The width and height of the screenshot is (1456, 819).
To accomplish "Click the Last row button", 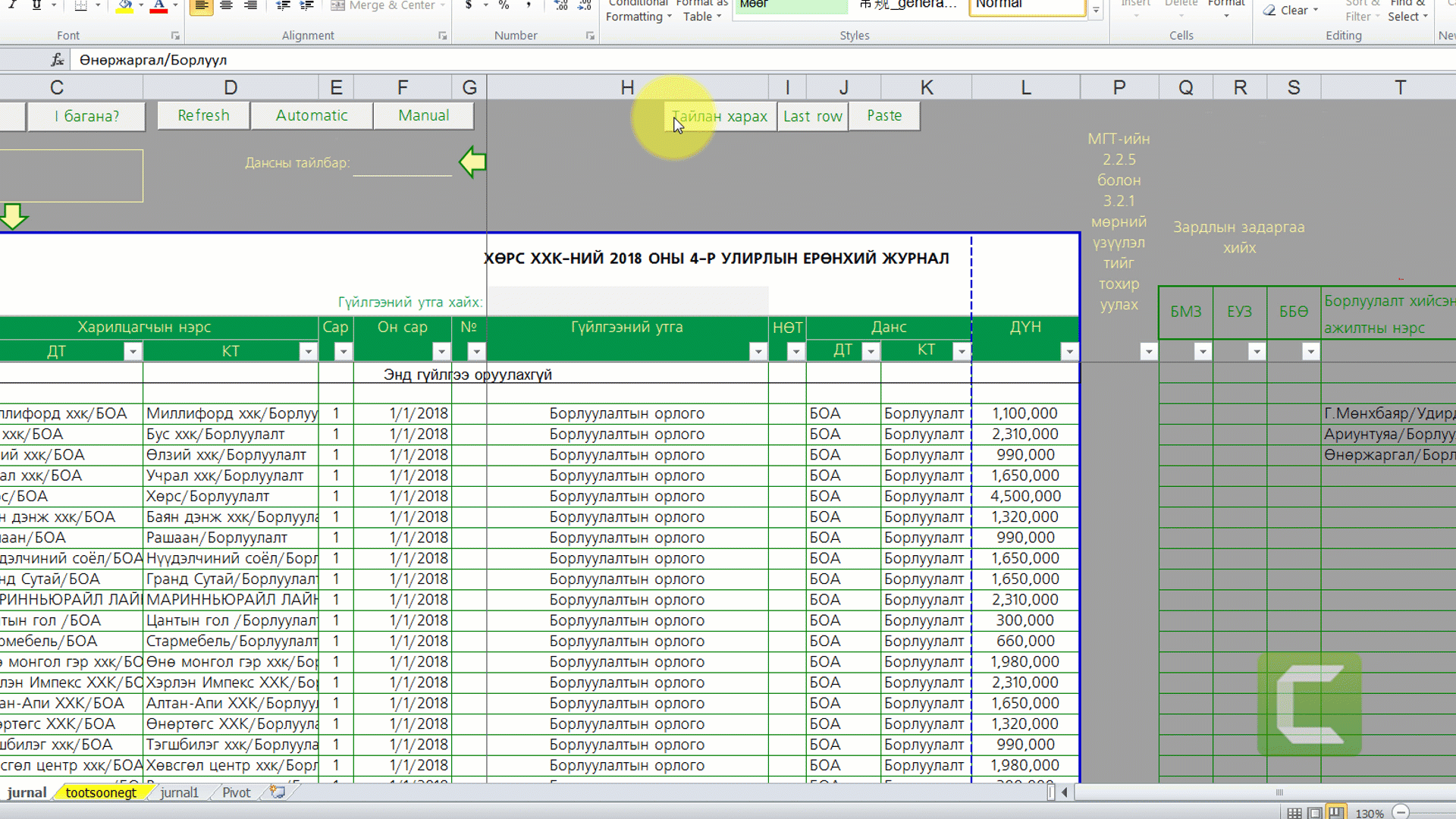I will [x=812, y=116].
